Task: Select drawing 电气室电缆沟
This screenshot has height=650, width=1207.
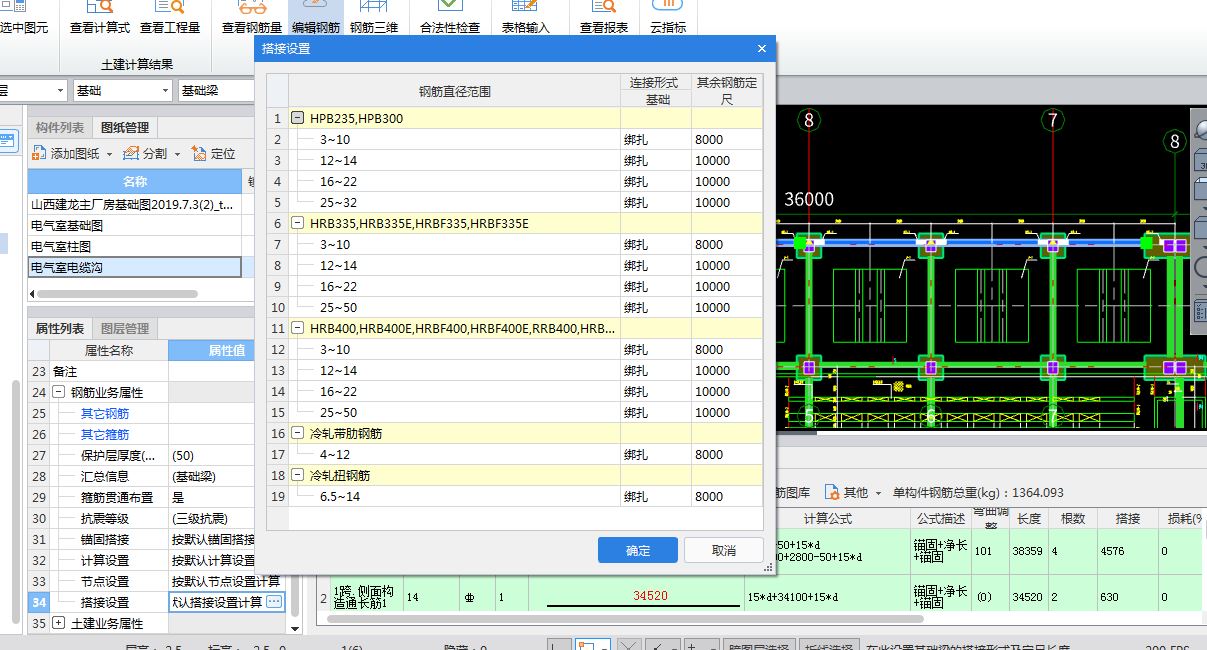Action: (135, 267)
